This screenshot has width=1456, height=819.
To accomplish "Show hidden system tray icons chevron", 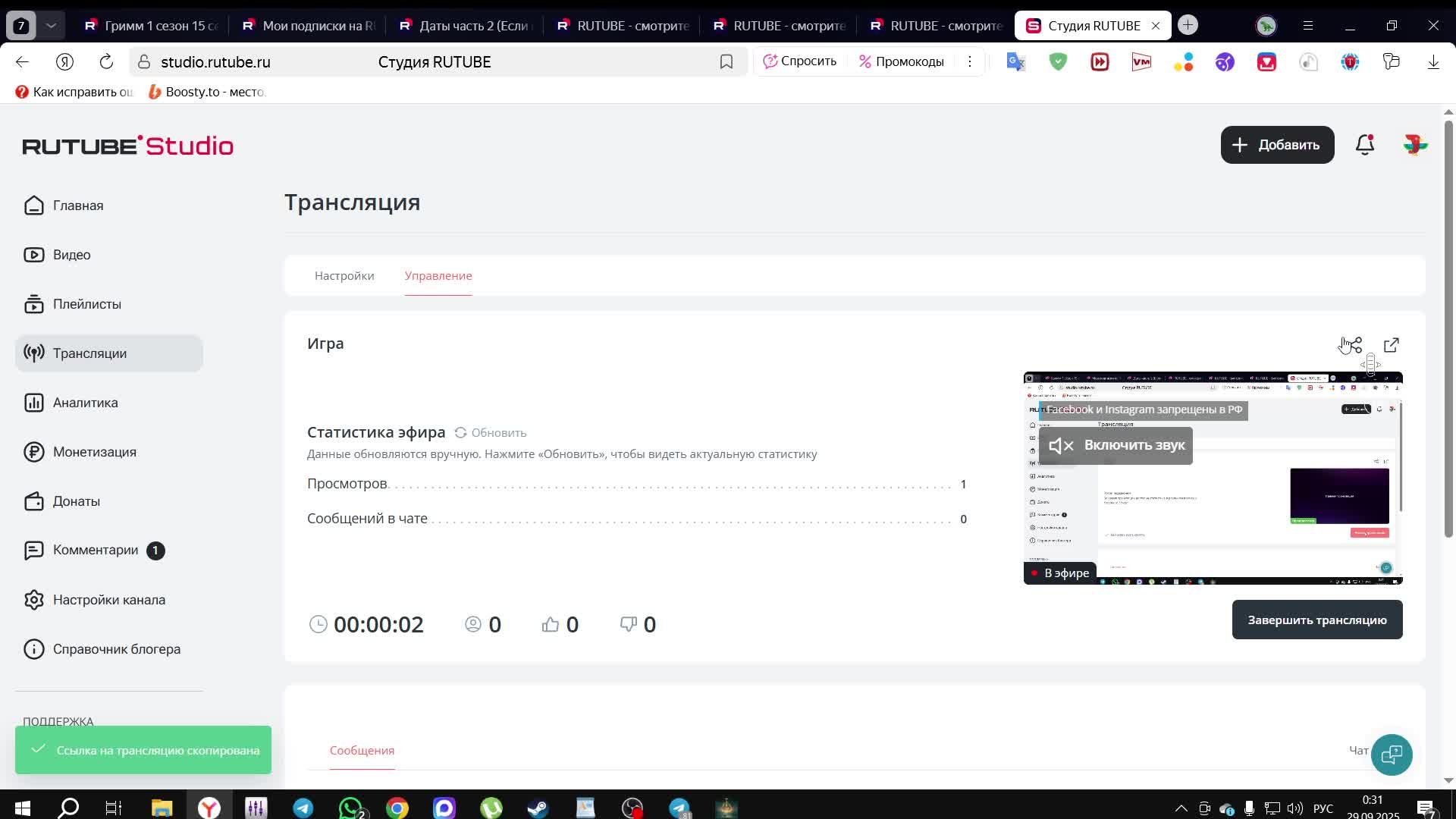I will pos(1181,808).
